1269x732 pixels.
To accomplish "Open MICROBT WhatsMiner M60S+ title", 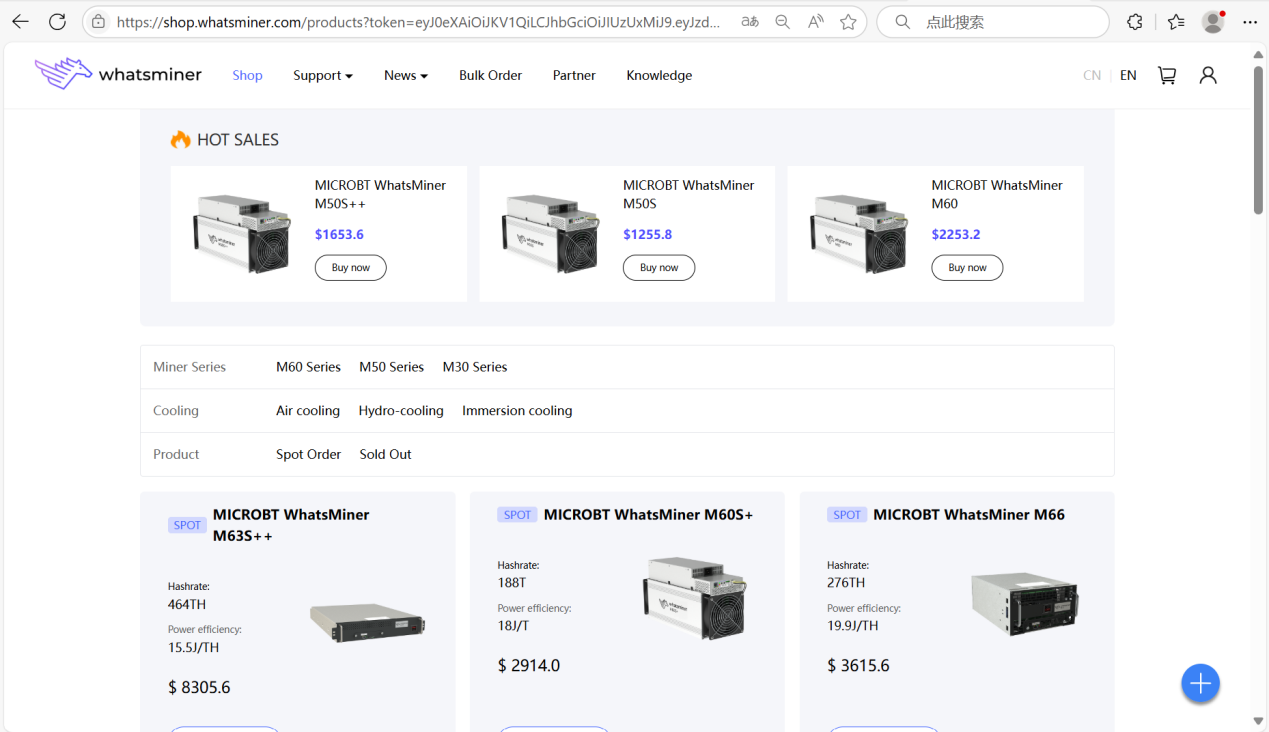I will point(648,515).
